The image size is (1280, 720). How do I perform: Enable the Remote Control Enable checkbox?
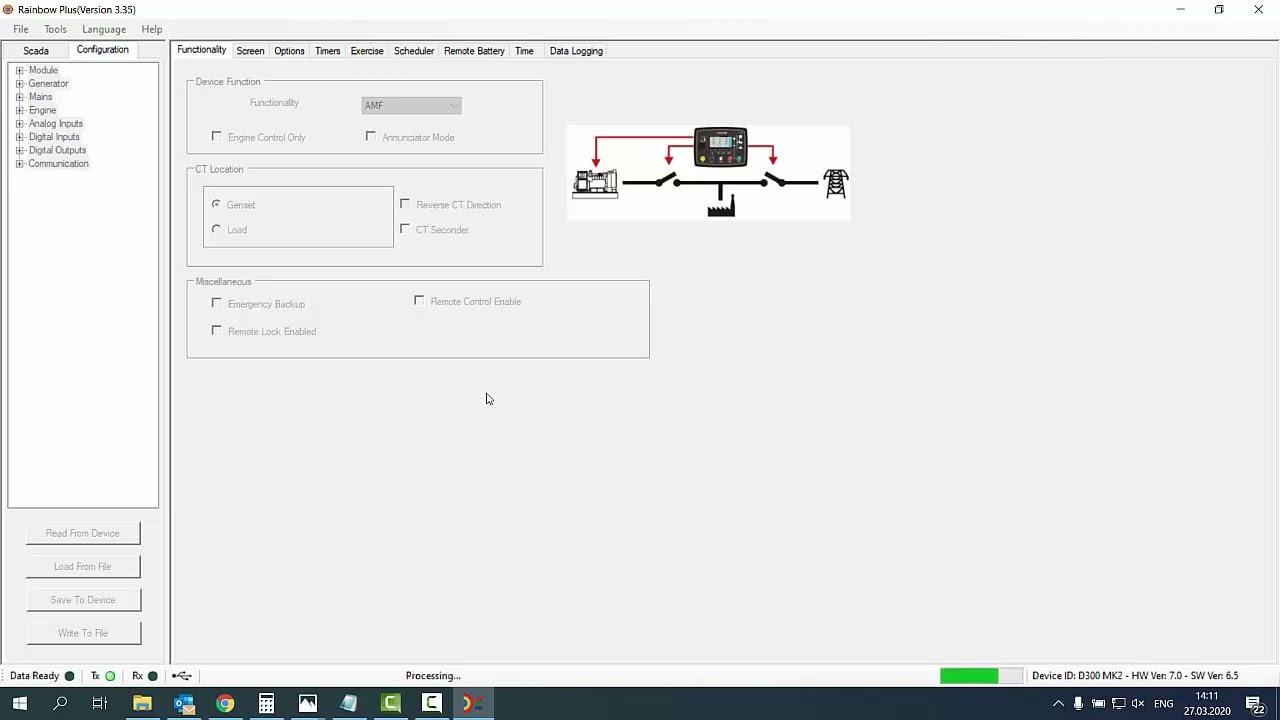[x=419, y=301]
